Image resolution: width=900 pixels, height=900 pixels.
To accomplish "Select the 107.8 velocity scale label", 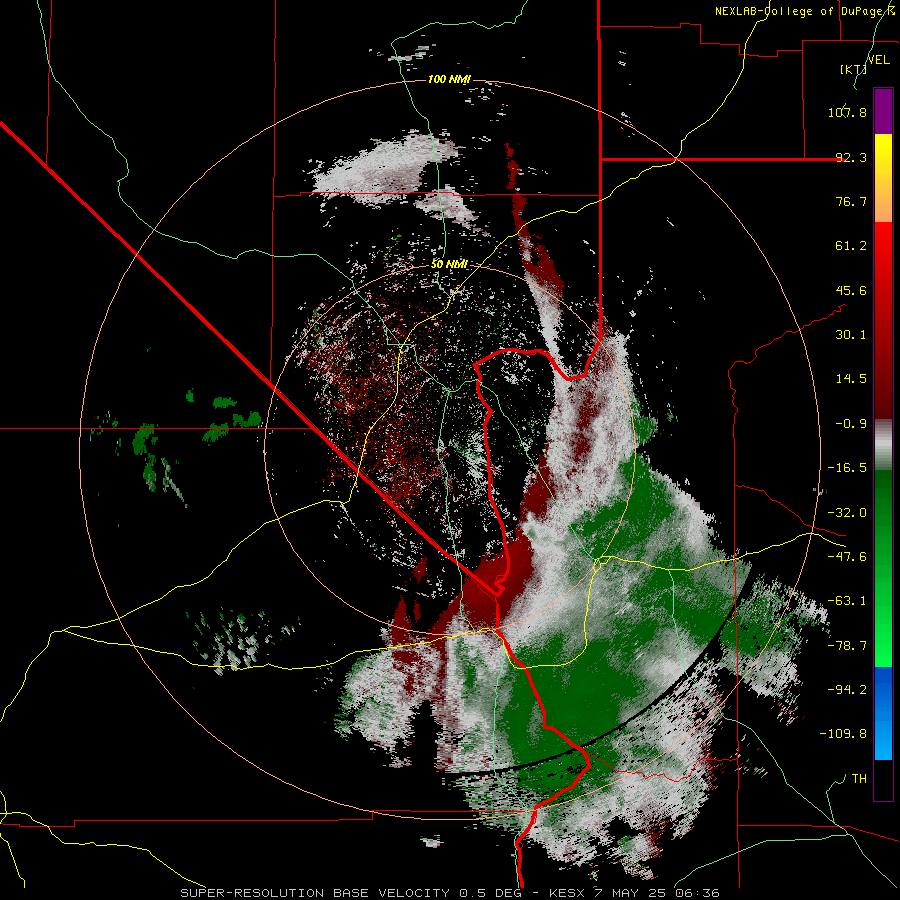I will click(847, 112).
